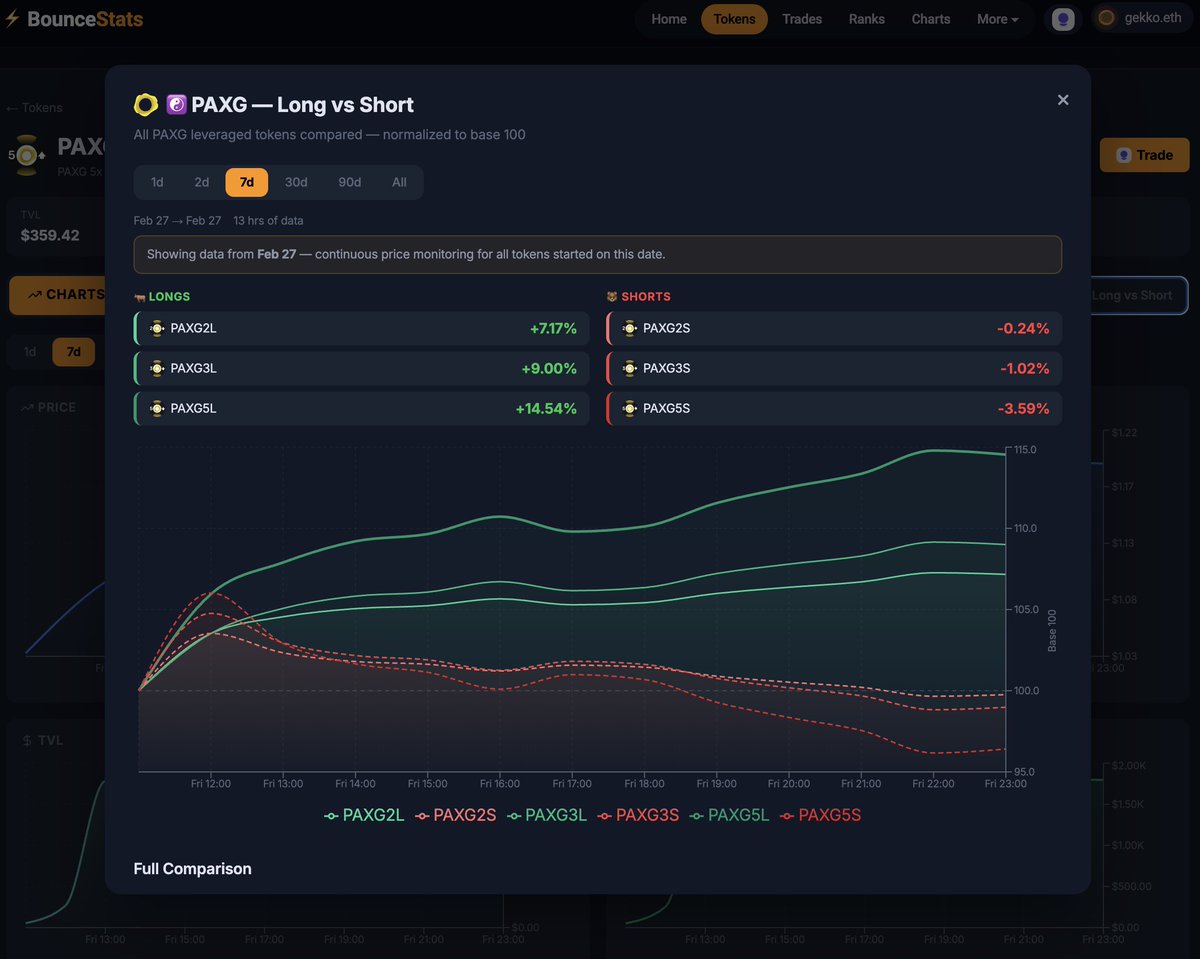This screenshot has width=1200, height=959.
Task: Click the bull icon next to LONGS
Action: [x=140, y=296]
